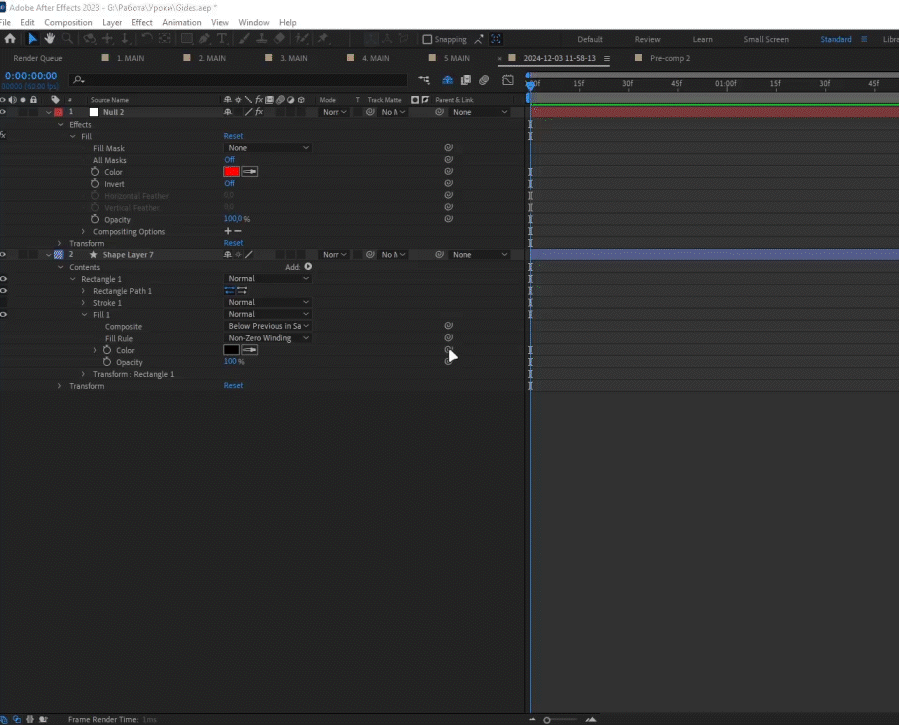Screen dimensions: 899x725
Task: Select the Type tool
Action: [222, 39]
